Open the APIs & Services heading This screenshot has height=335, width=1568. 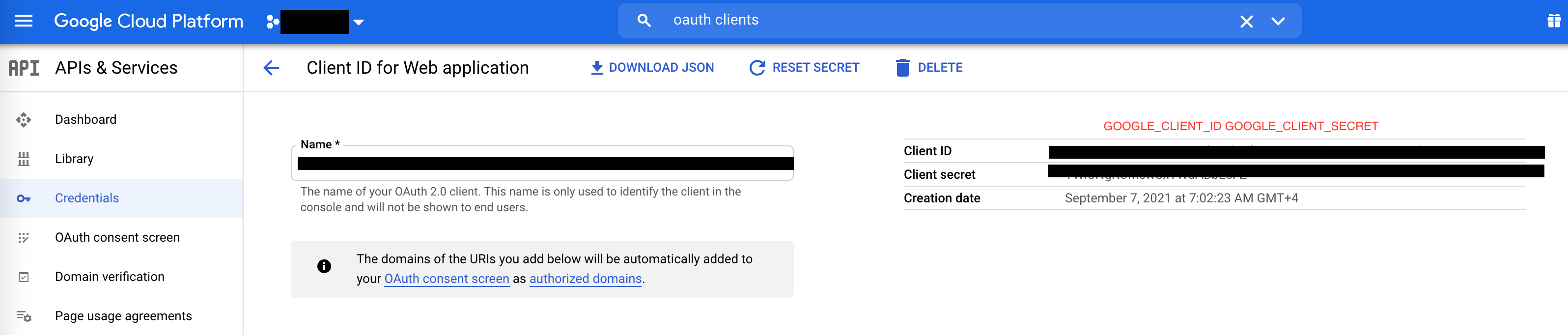pos(116,68)
